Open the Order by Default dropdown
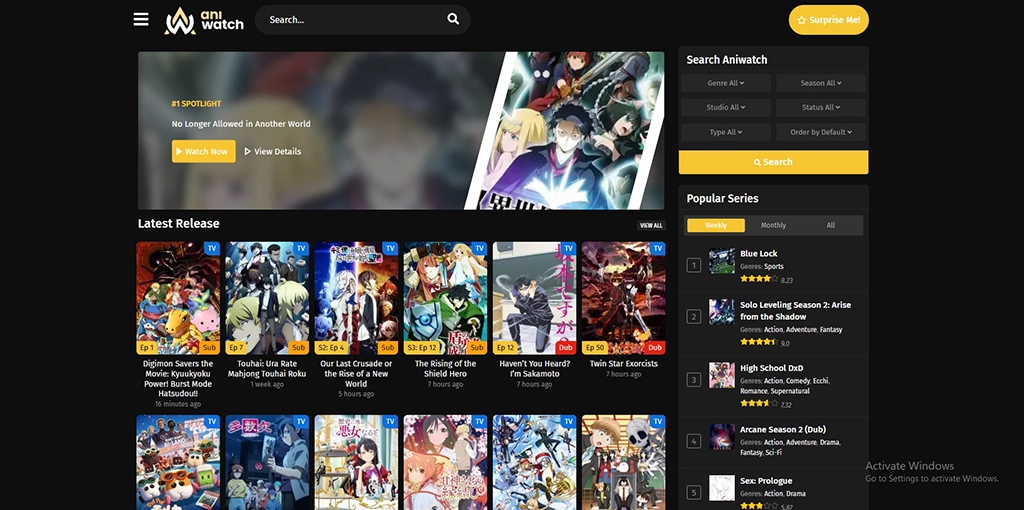 click(x=821, y=132)
